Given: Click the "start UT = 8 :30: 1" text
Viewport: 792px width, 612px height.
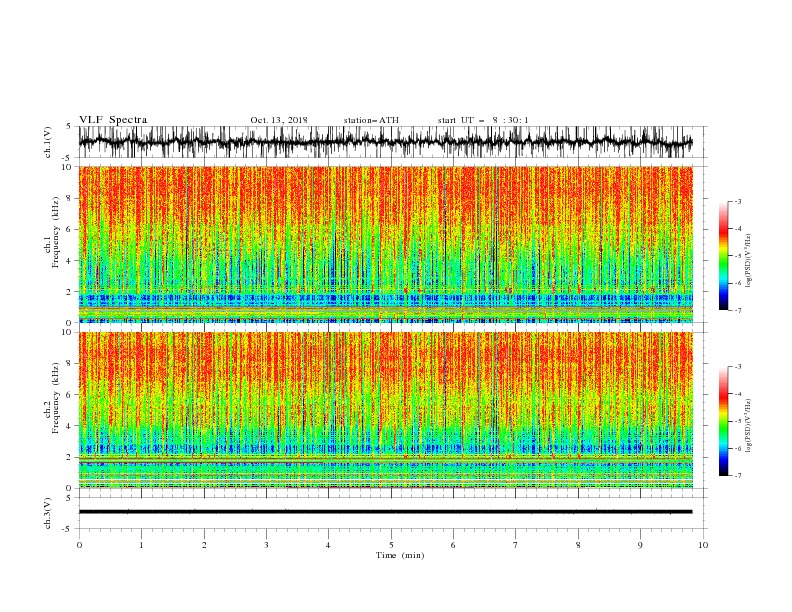Looking at the screenshot, I should pos(483,120).
